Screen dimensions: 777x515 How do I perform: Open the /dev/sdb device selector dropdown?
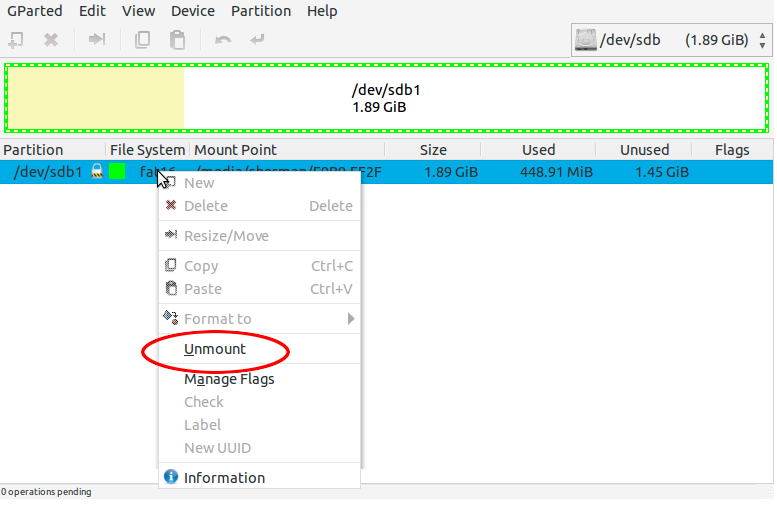click(x=671, y=41)
